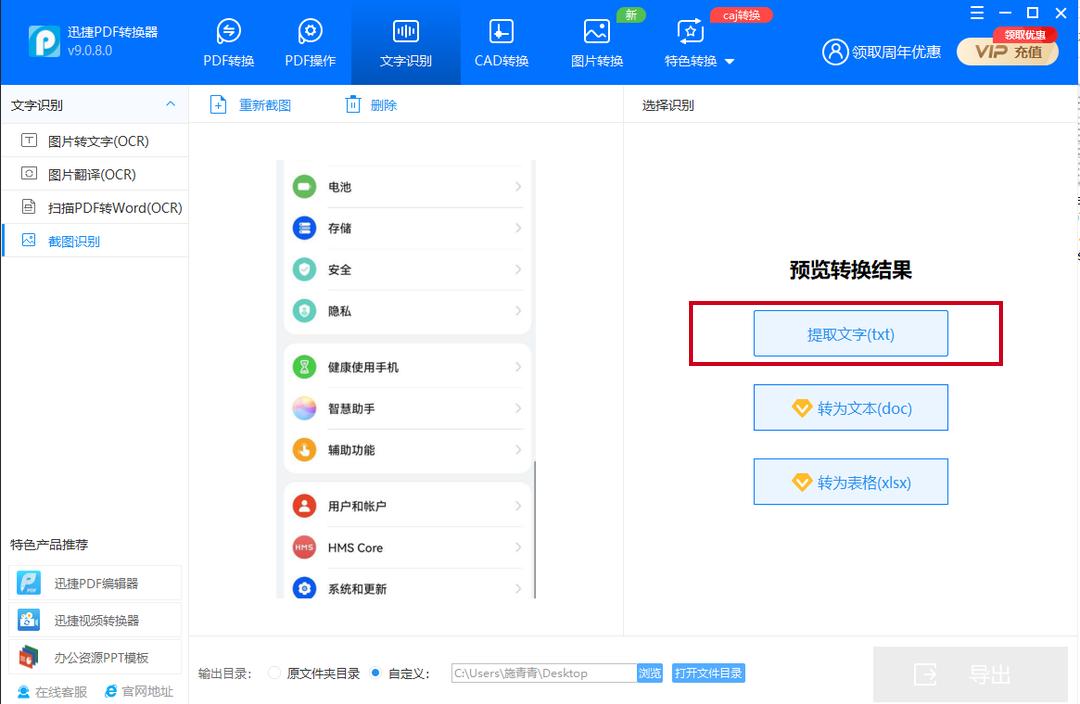This screenshot has height=704, width=1080.
Task: Select the 自定义 output directory option
Action: coord(375,673)
